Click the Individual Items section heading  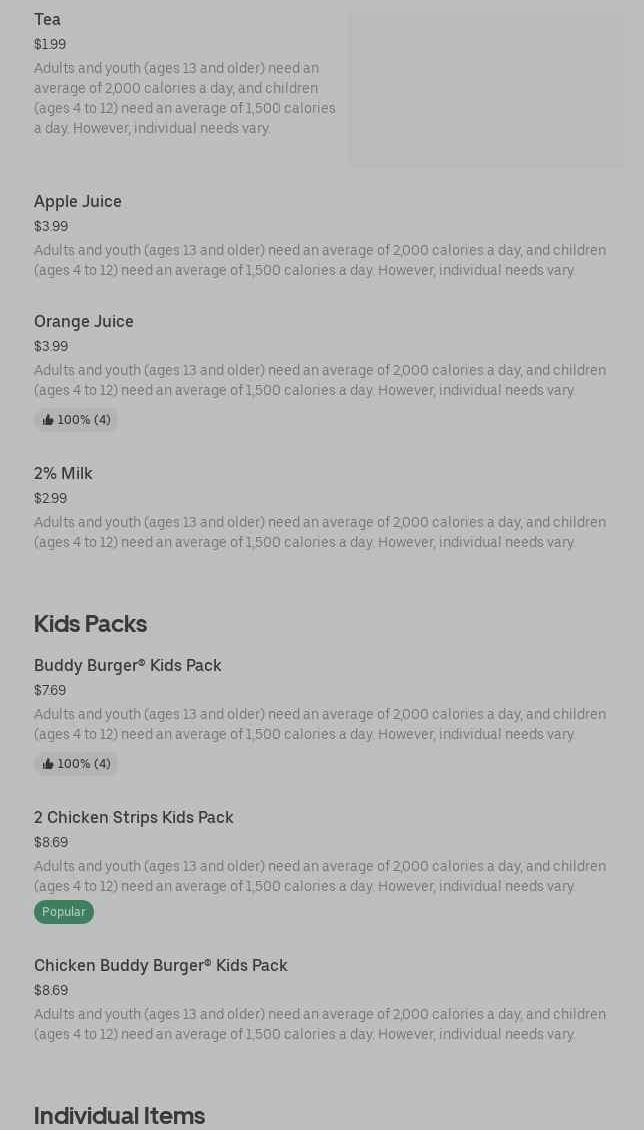[x=119, y=1116]
